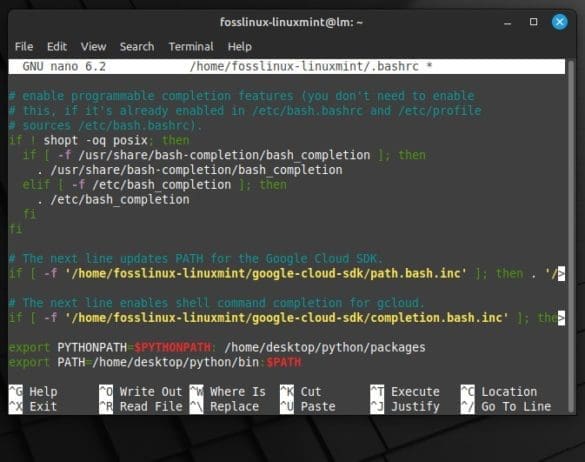This screenshot has height=462, width=585.
Task: Click the ^R Read File shortcut
Action: click(x=141, y=407)
